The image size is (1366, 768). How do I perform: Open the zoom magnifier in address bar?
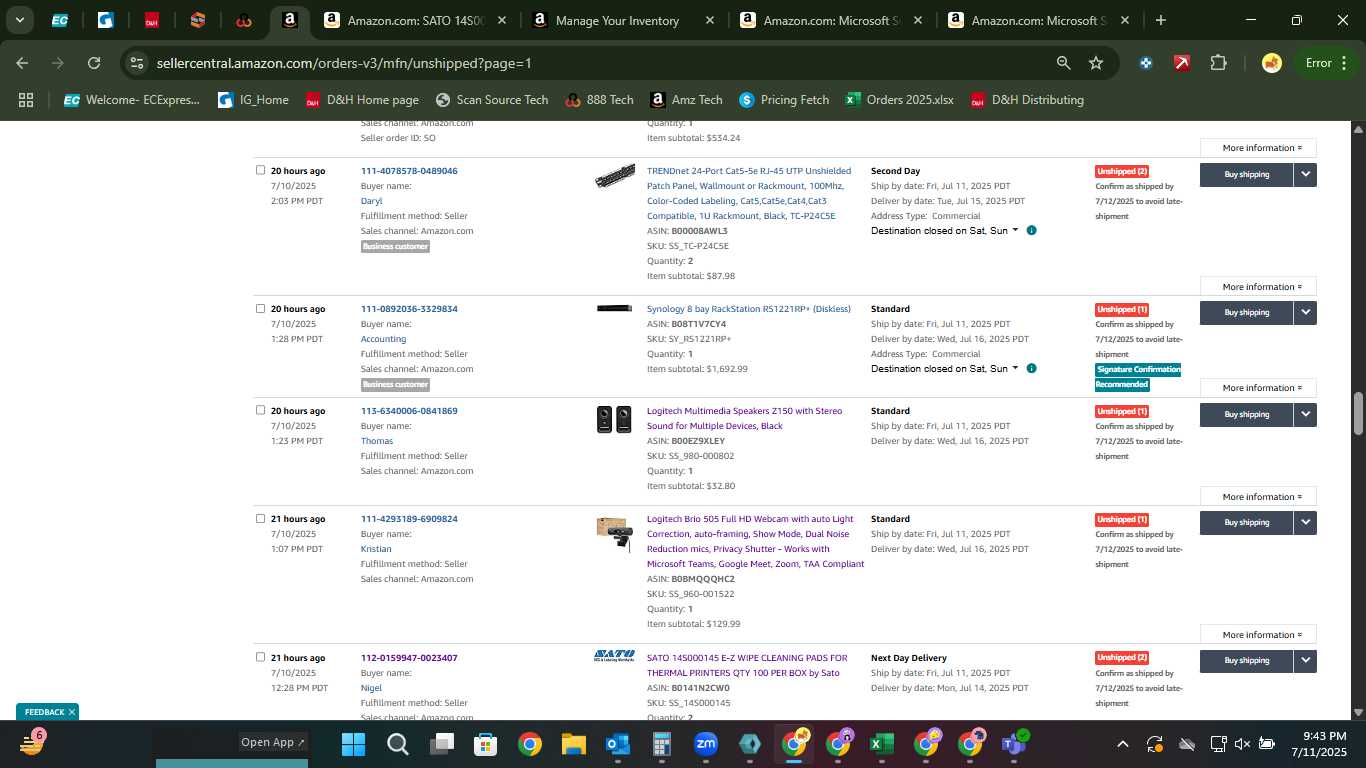point(1063,63)
